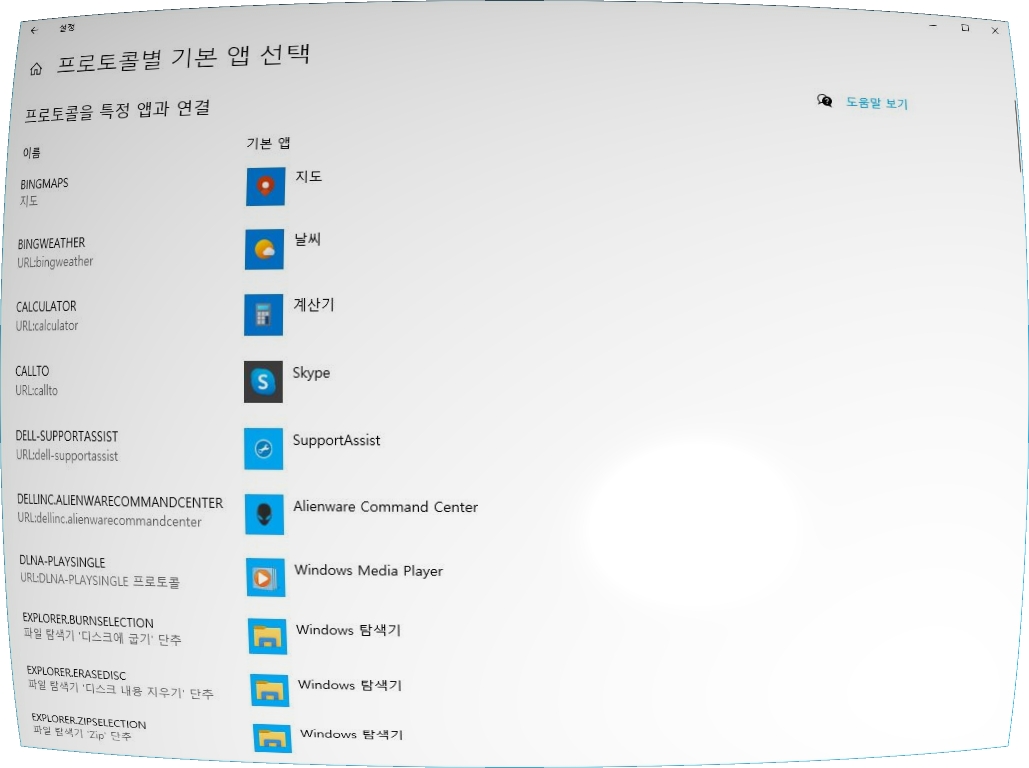Image resolution: width=1029 pixels, height=768 pixels.
Task: Click the Skype icon for CALLTO
Action: click(263, 381)
